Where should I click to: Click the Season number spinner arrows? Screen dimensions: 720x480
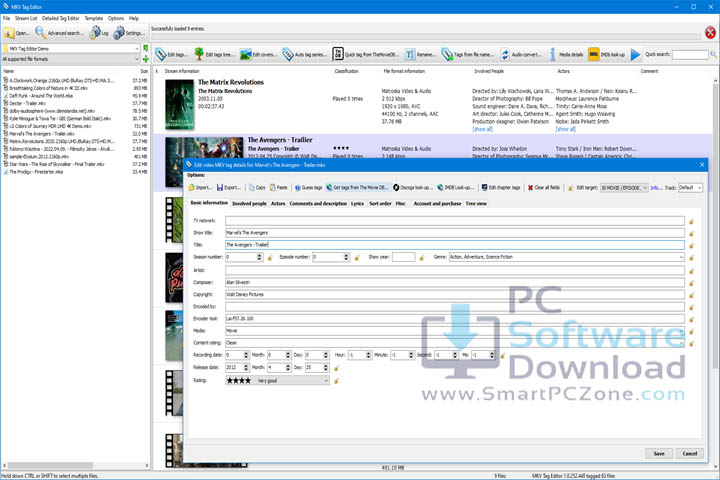point(259,257)
